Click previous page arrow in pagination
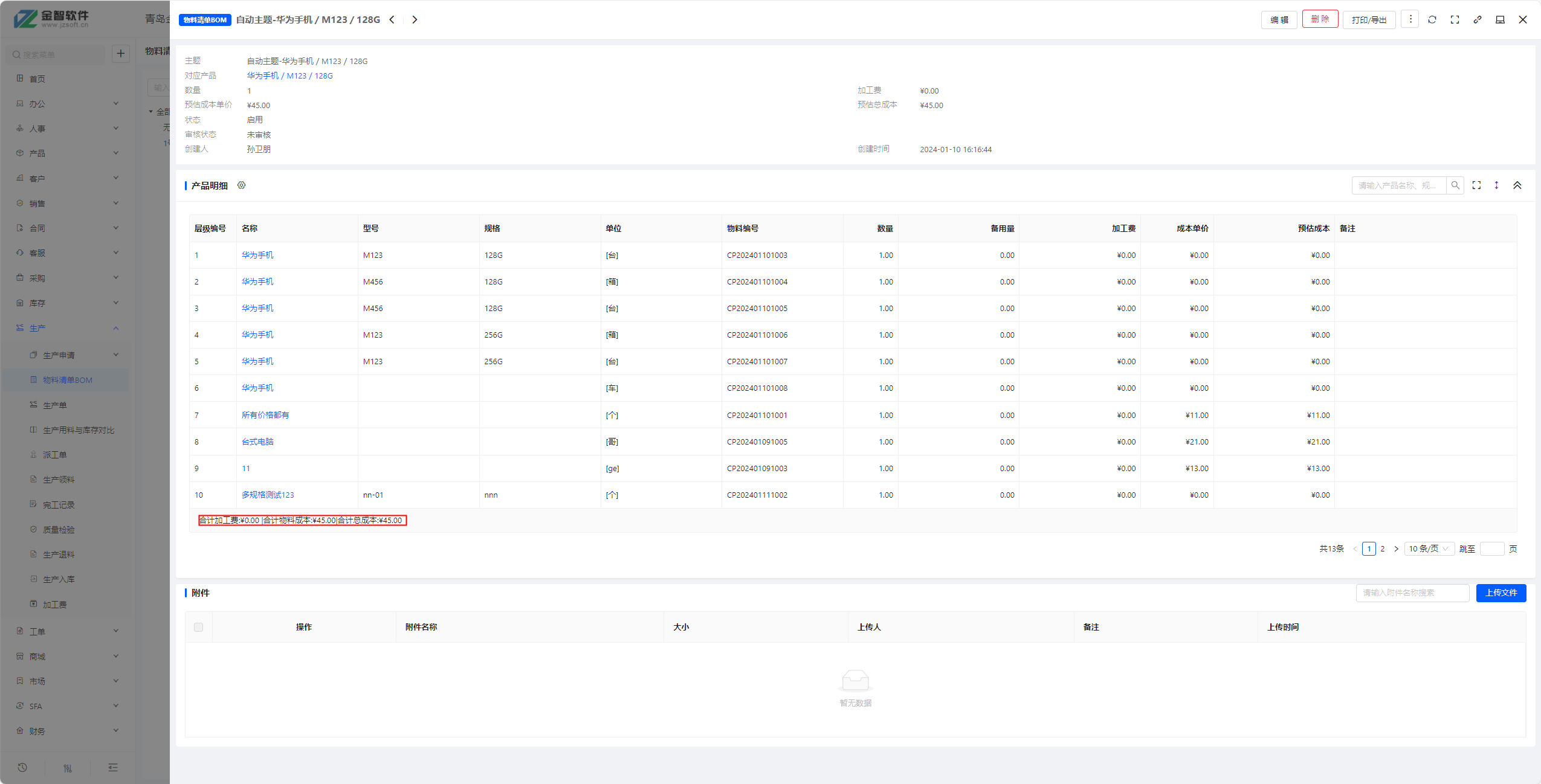Viewport: 1541px width, 784px height. coord(1355,548)
